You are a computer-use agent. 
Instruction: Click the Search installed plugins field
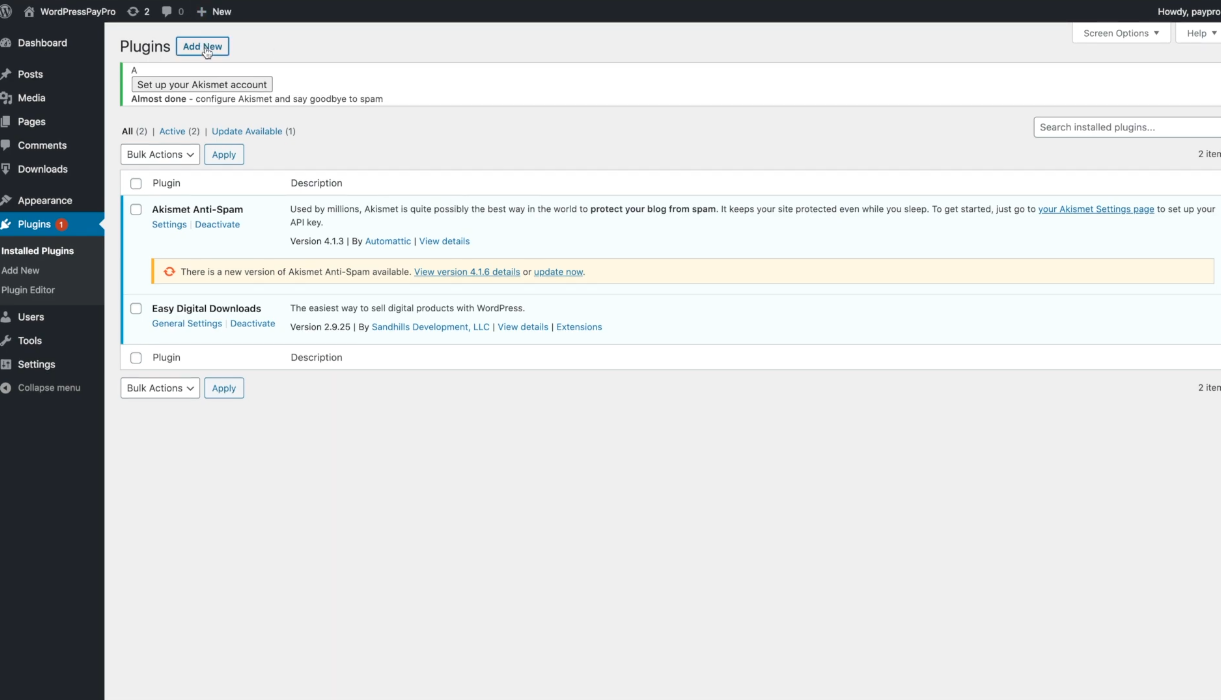[1127, 127]
